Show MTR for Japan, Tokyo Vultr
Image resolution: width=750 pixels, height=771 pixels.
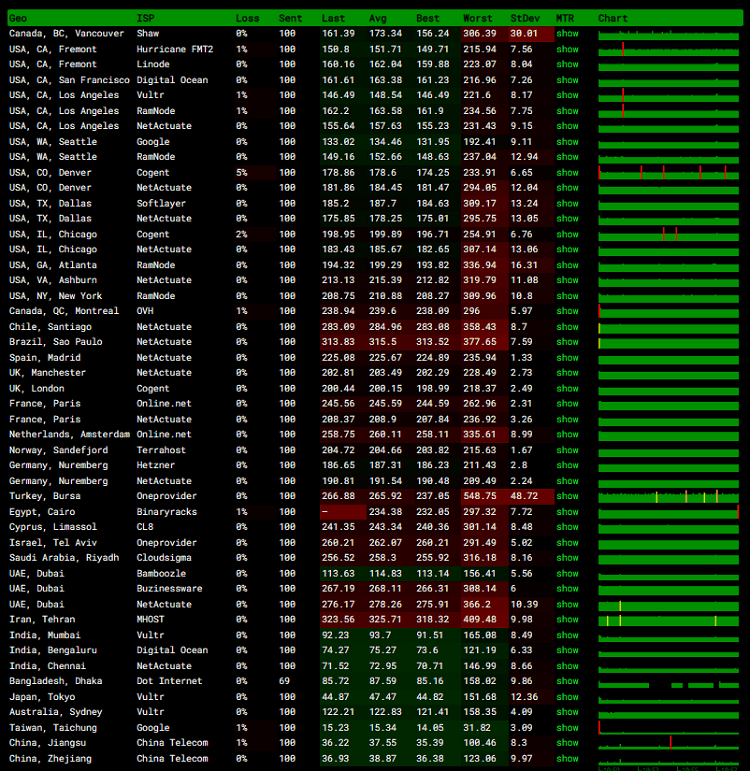567,697
